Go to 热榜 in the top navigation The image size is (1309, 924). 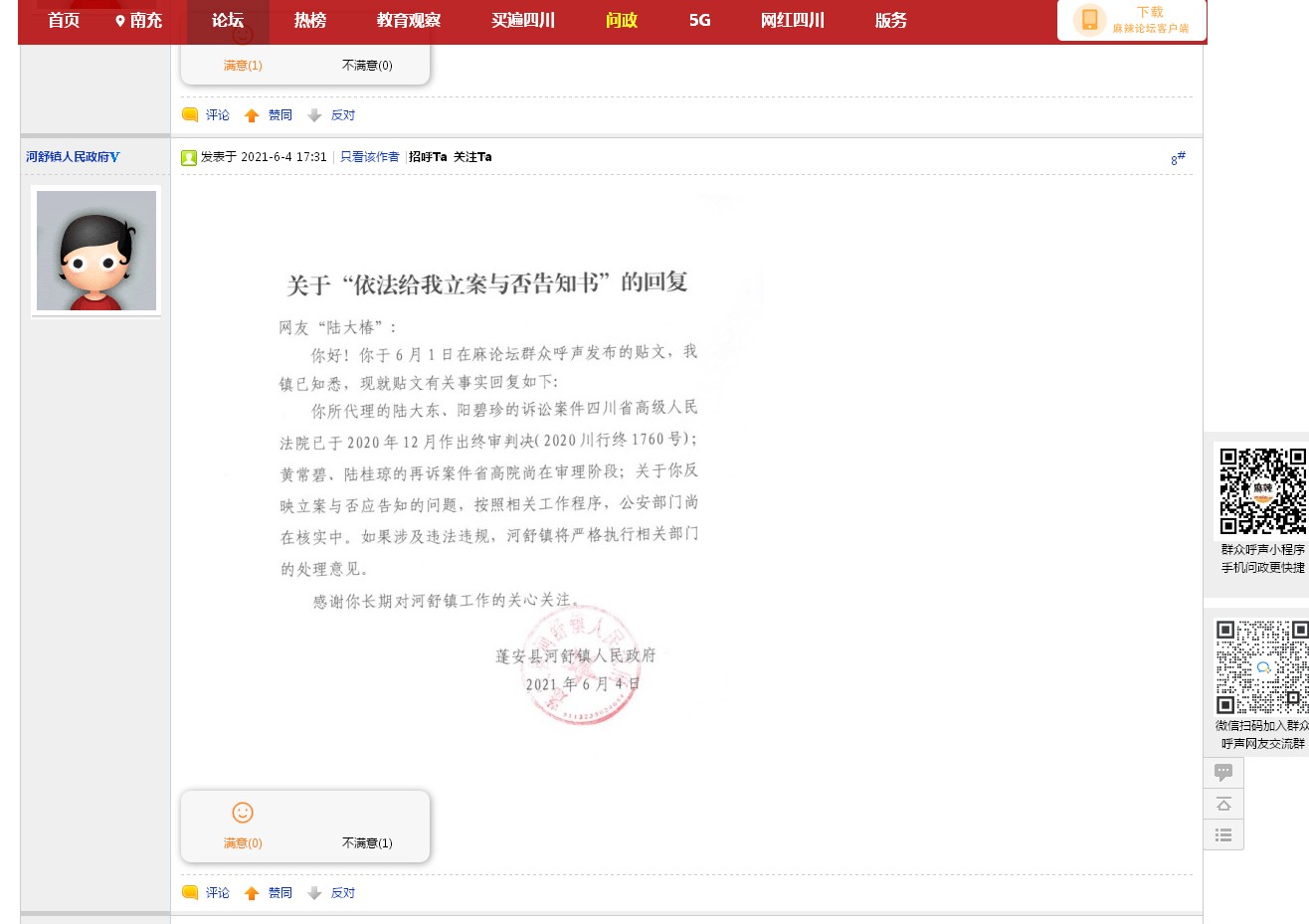click(x=309, y=20)
